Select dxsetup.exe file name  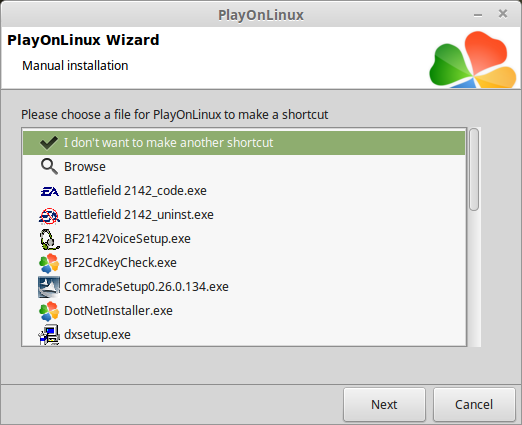pyautogui.click(x=97, y=335)
